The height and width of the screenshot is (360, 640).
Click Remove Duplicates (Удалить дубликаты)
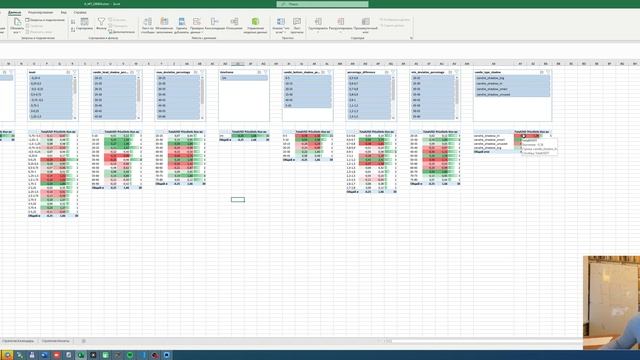pos(182,26)
